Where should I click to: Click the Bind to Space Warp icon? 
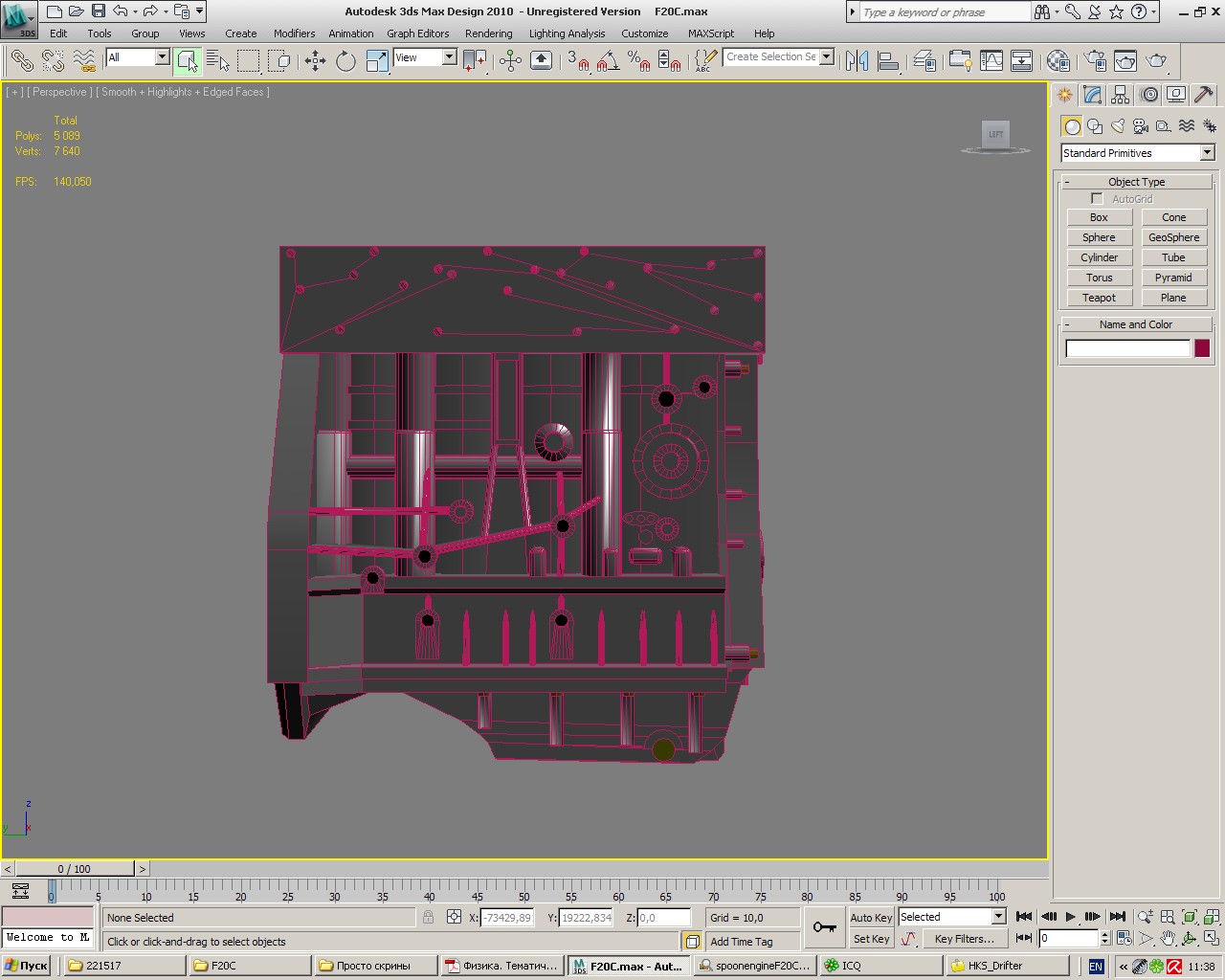tap(84, 61)
